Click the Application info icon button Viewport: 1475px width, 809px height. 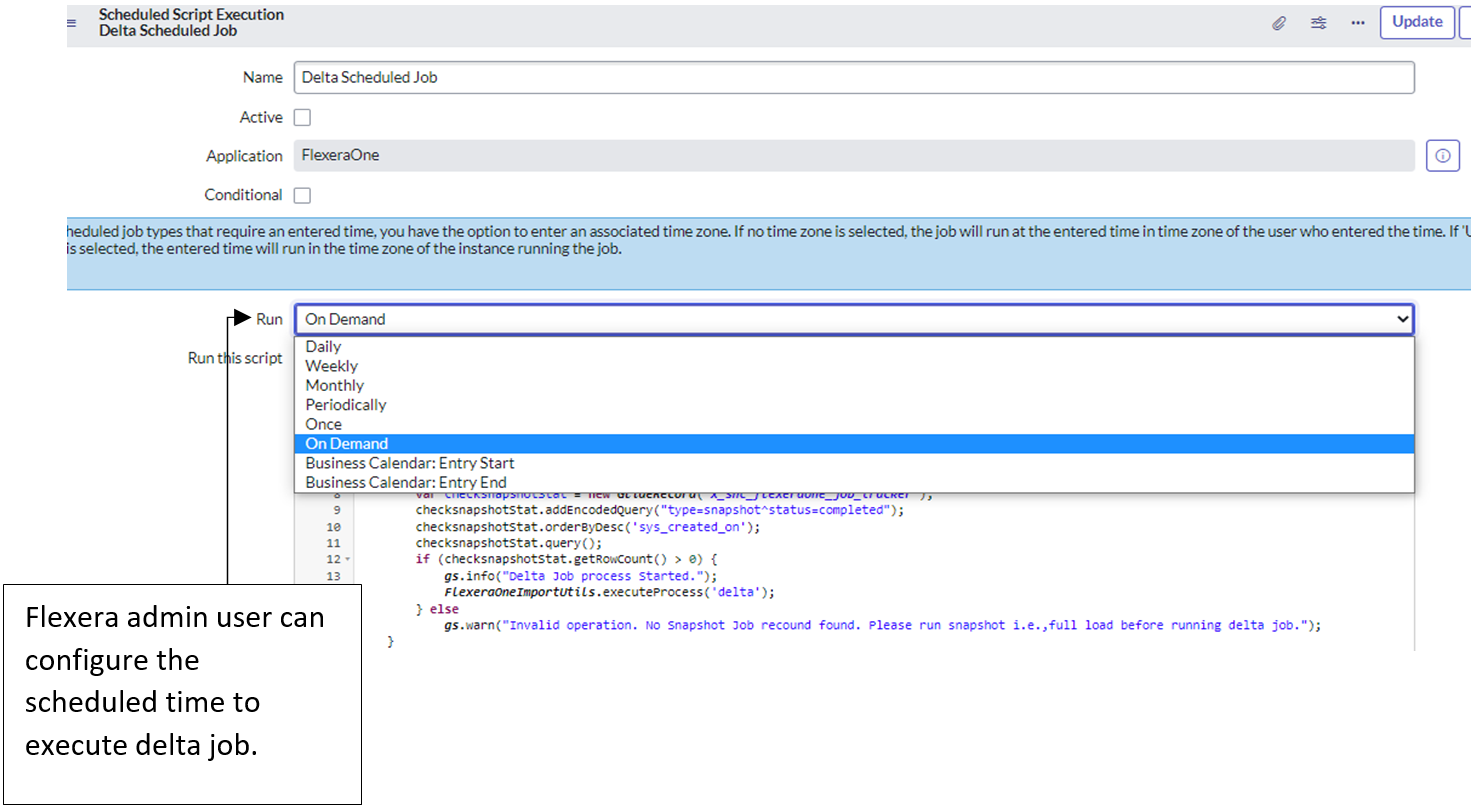coord(1442,156)
